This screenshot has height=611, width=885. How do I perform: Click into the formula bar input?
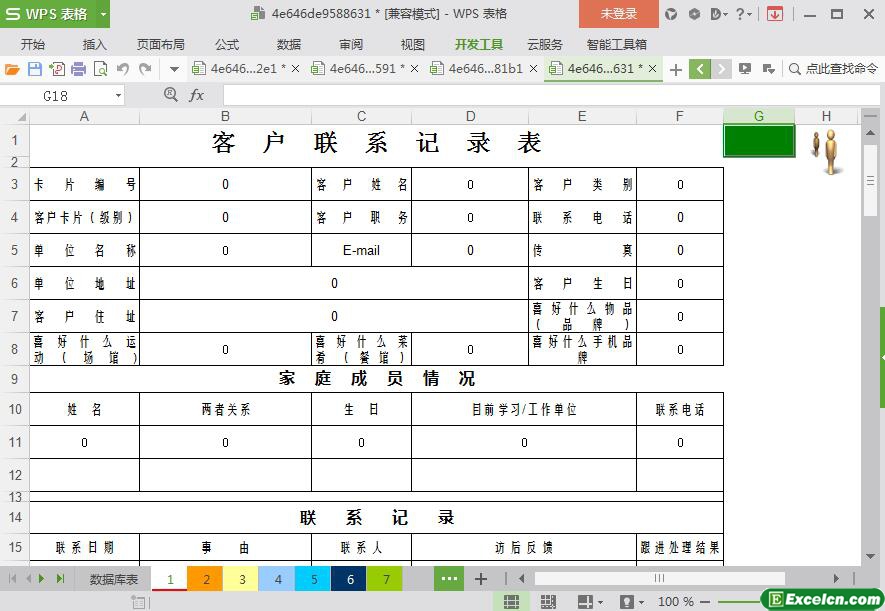(x=551, y=95)
